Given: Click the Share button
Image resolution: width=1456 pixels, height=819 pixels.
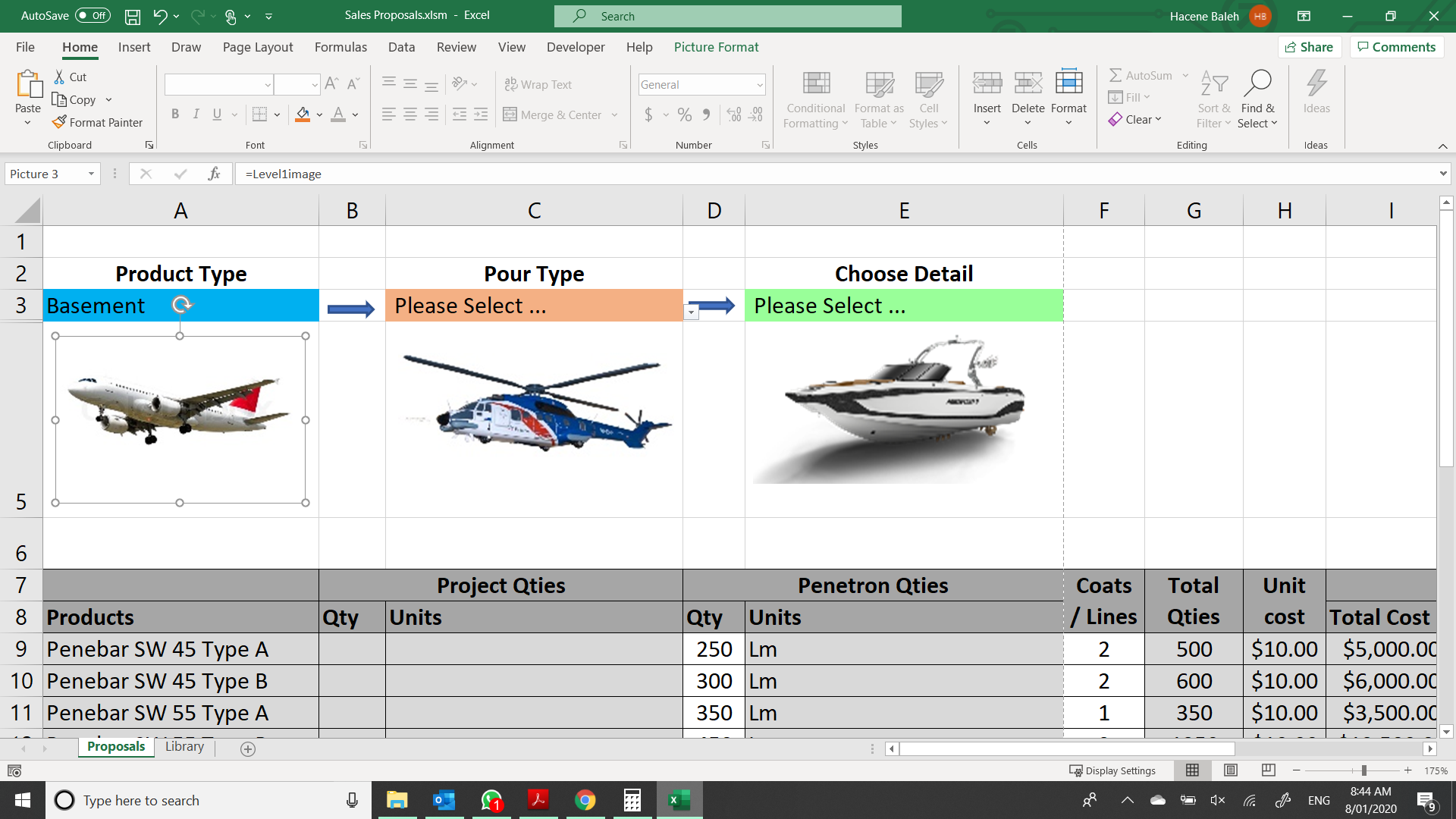Looking at the screenshot, I should click(1310, 46).
